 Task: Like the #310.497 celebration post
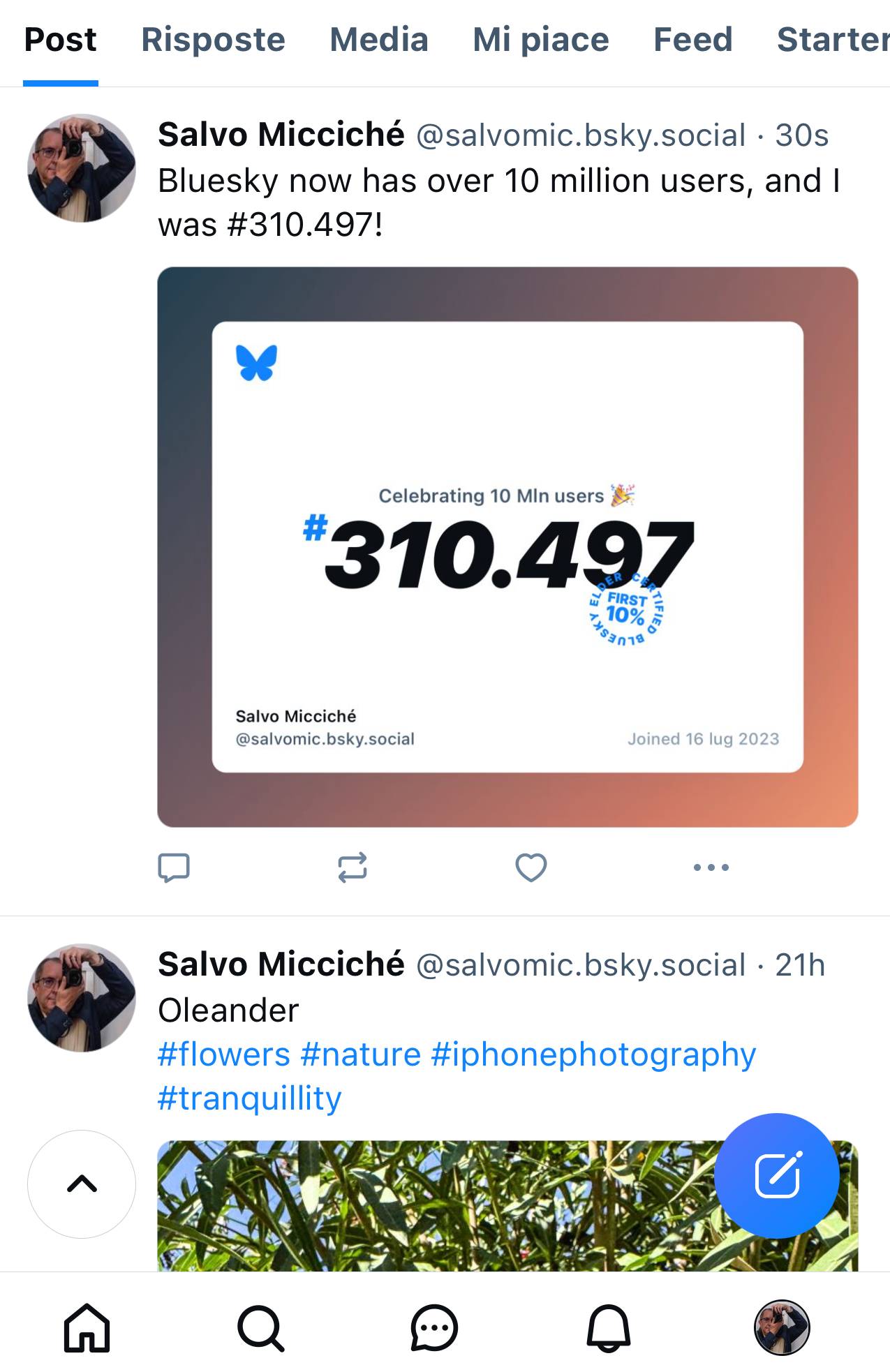pyautogui.click(x=531, y=867)
